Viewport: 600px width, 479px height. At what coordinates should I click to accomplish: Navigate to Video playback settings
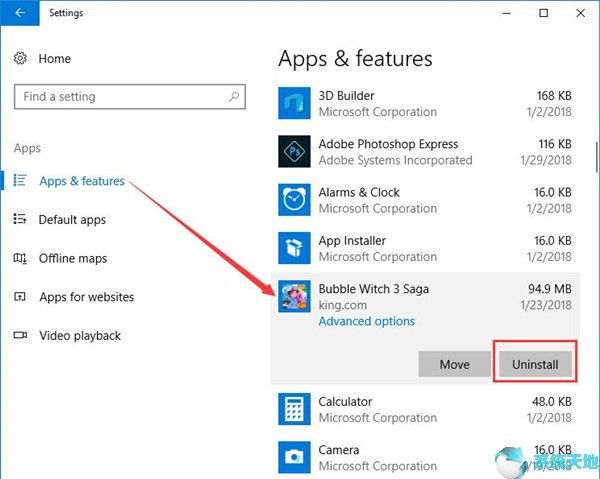tap(79, 336)
